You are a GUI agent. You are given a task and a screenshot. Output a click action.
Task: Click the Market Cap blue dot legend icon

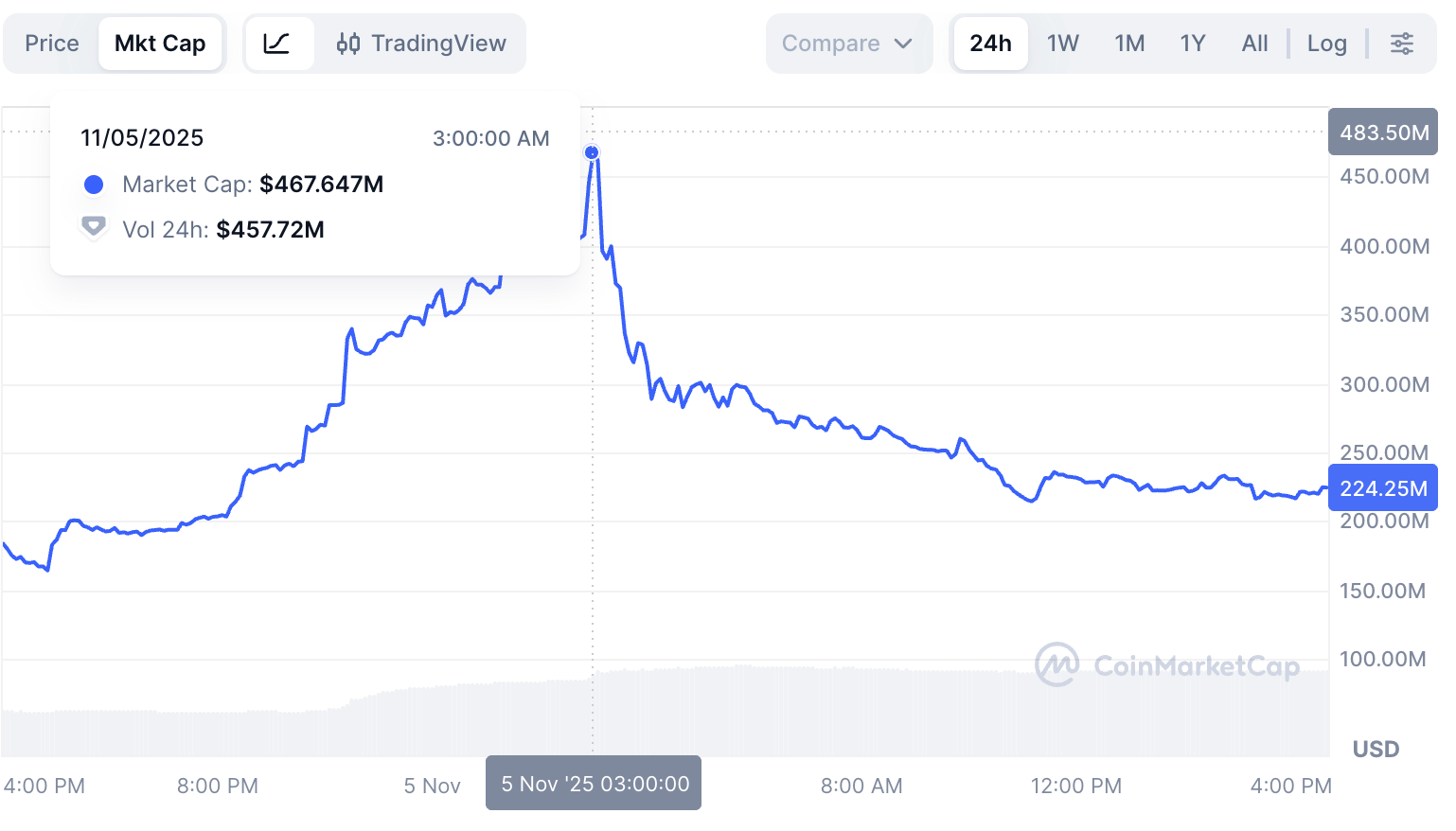pyautogui.click(x=94, y=185)
